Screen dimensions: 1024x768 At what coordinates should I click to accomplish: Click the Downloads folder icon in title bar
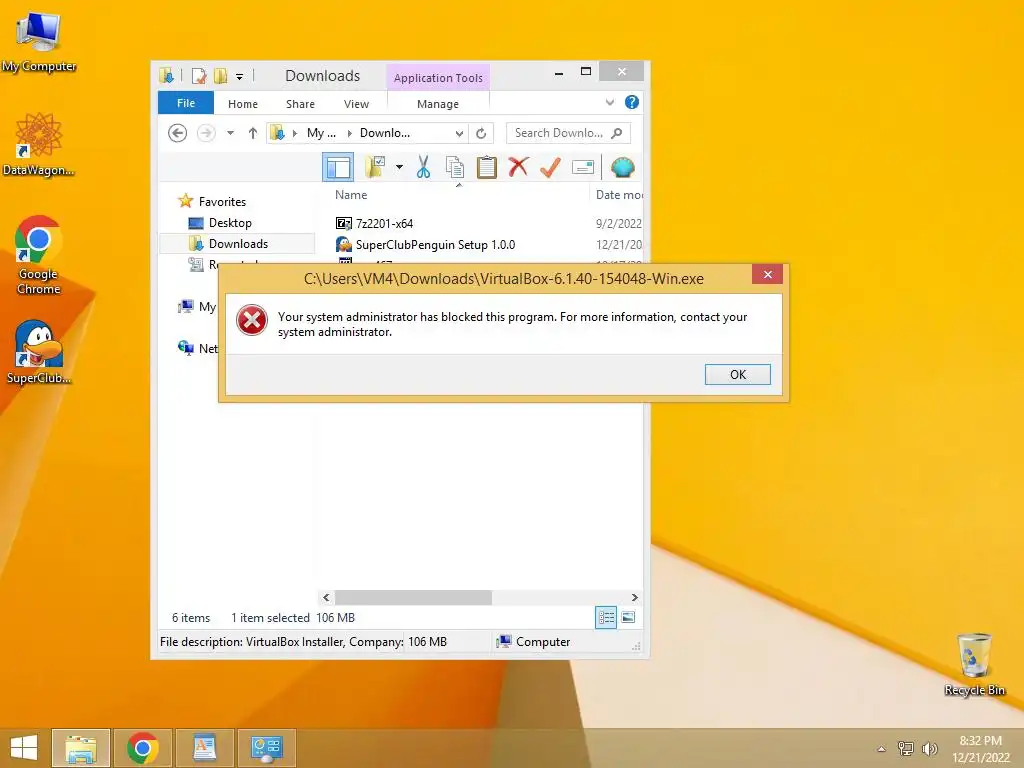pos(167,76)
